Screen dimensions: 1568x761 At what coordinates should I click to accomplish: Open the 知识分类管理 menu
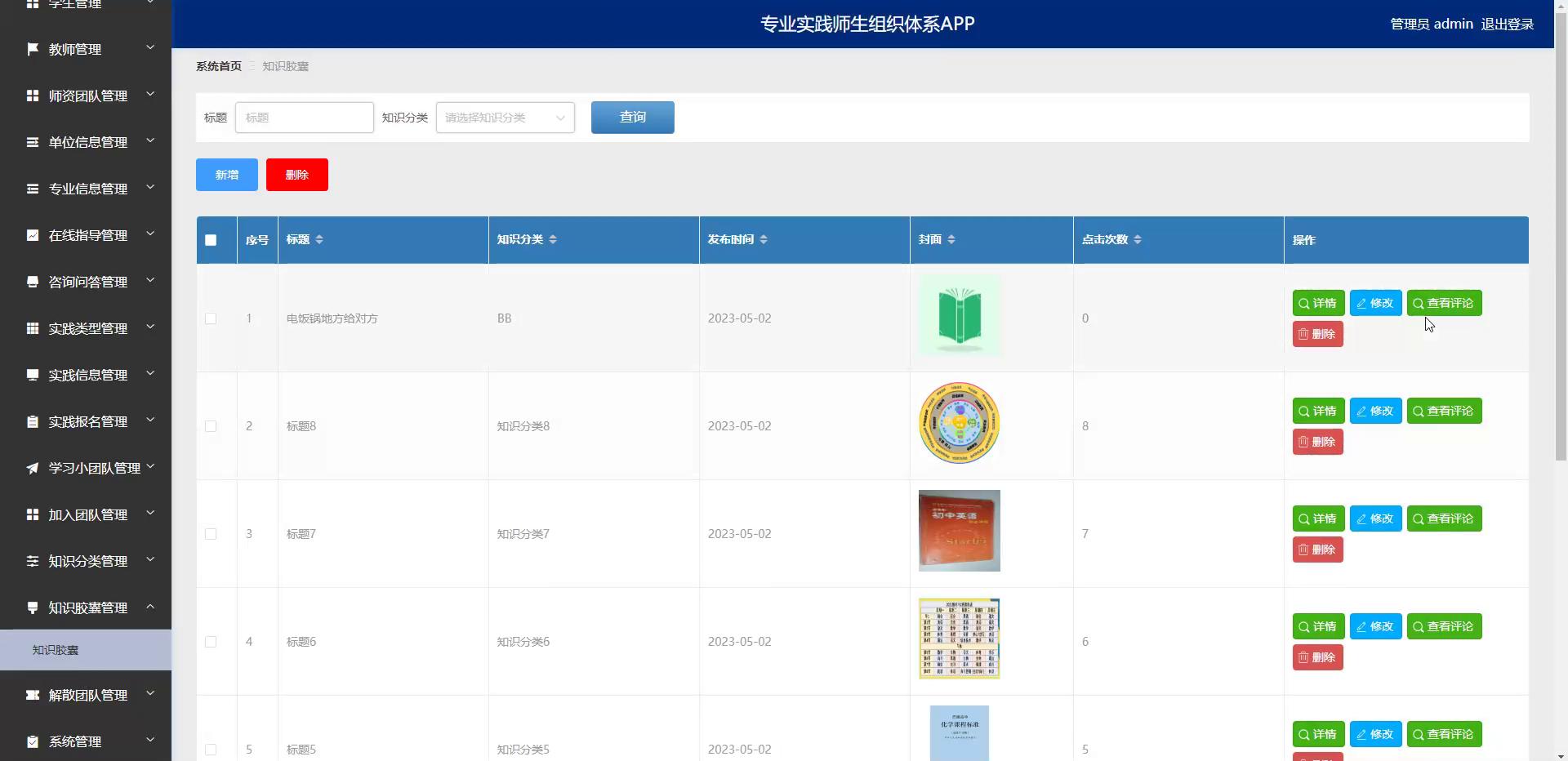click(86, 561)
